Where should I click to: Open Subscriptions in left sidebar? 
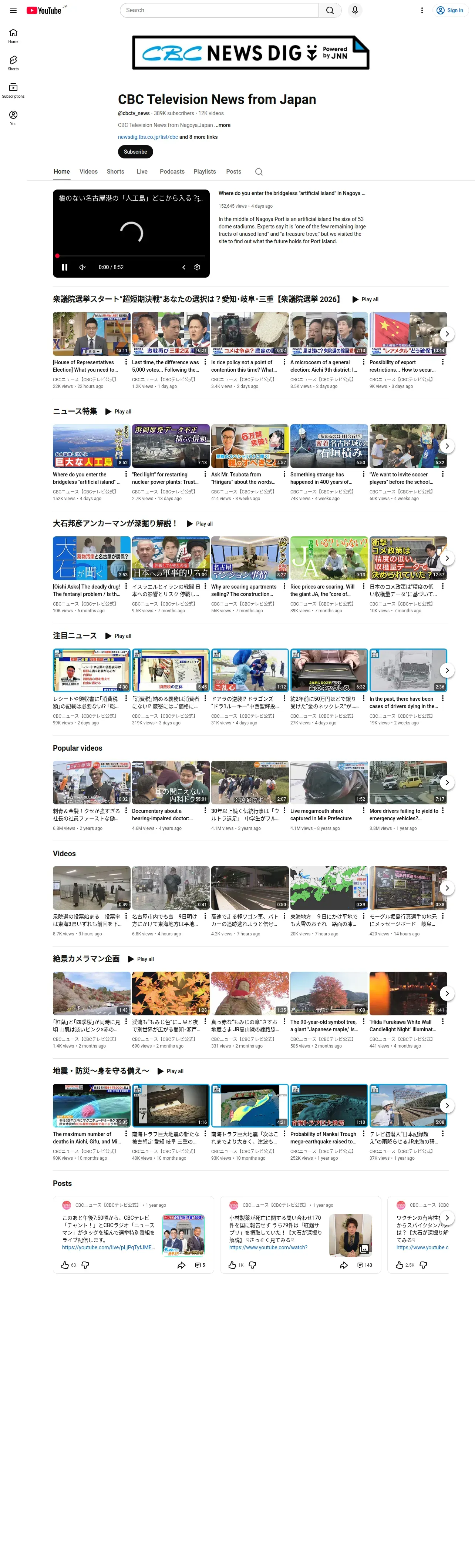pos(13,91)
